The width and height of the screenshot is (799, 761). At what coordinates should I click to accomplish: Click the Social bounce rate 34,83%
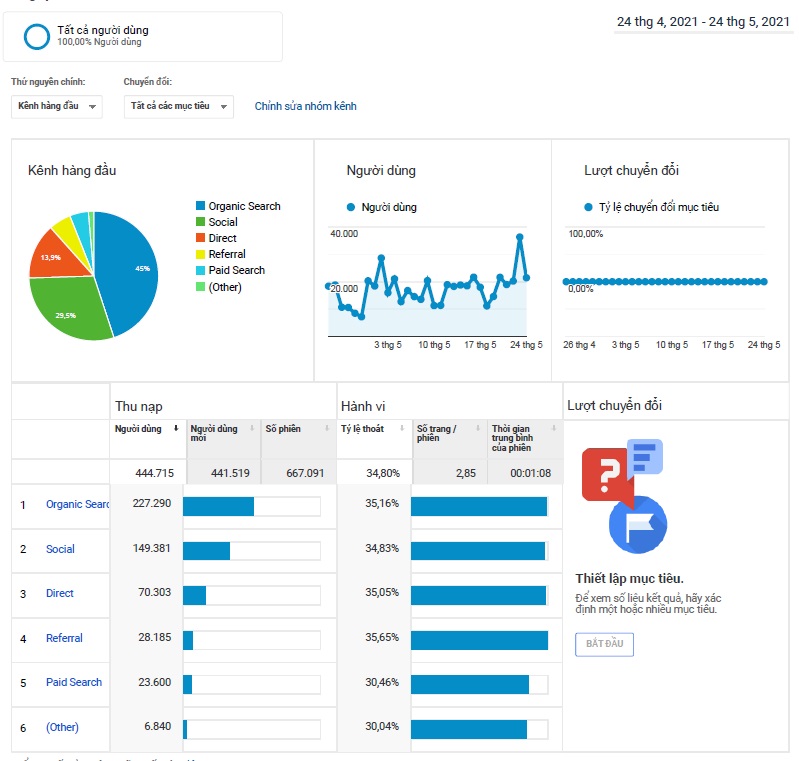pyautogui.click(x=382, y=548)
